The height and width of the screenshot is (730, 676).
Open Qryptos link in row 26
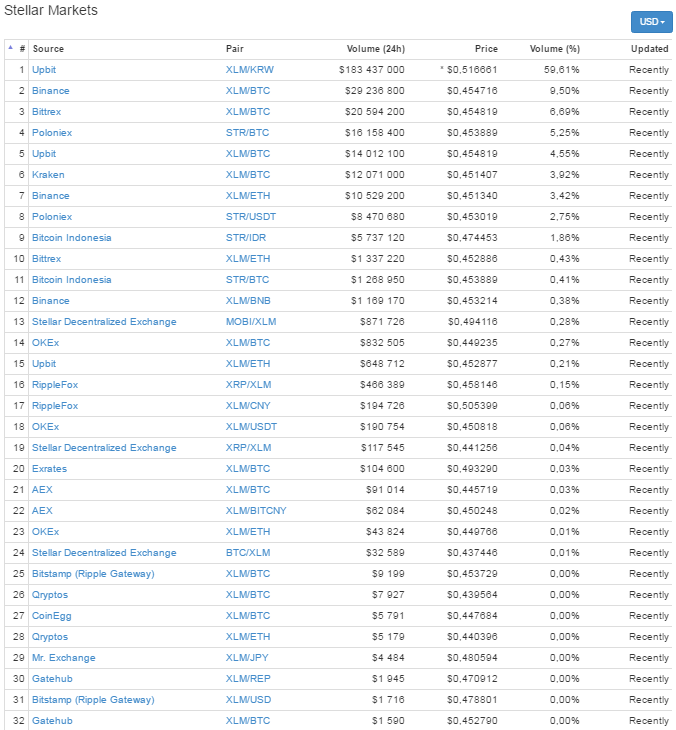(49, 595)
